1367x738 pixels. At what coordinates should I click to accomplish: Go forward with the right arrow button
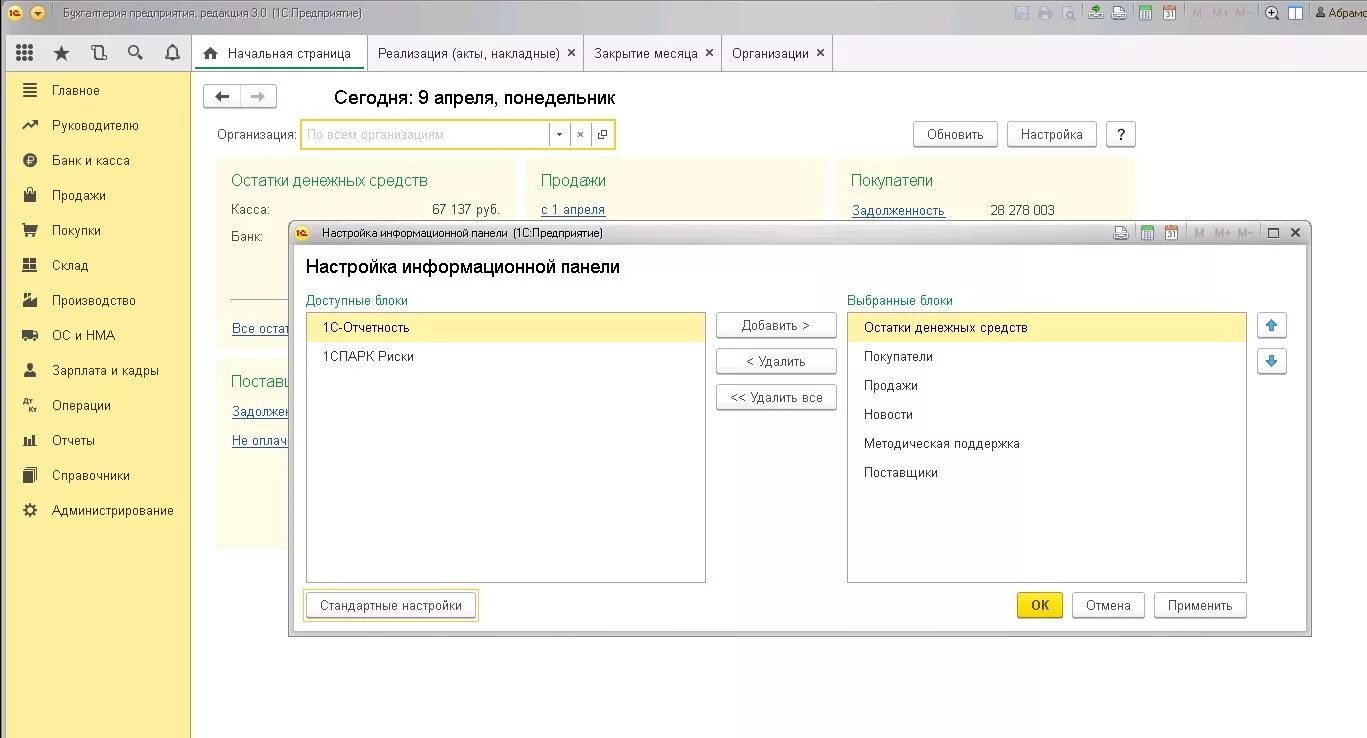tap(258, 97)
